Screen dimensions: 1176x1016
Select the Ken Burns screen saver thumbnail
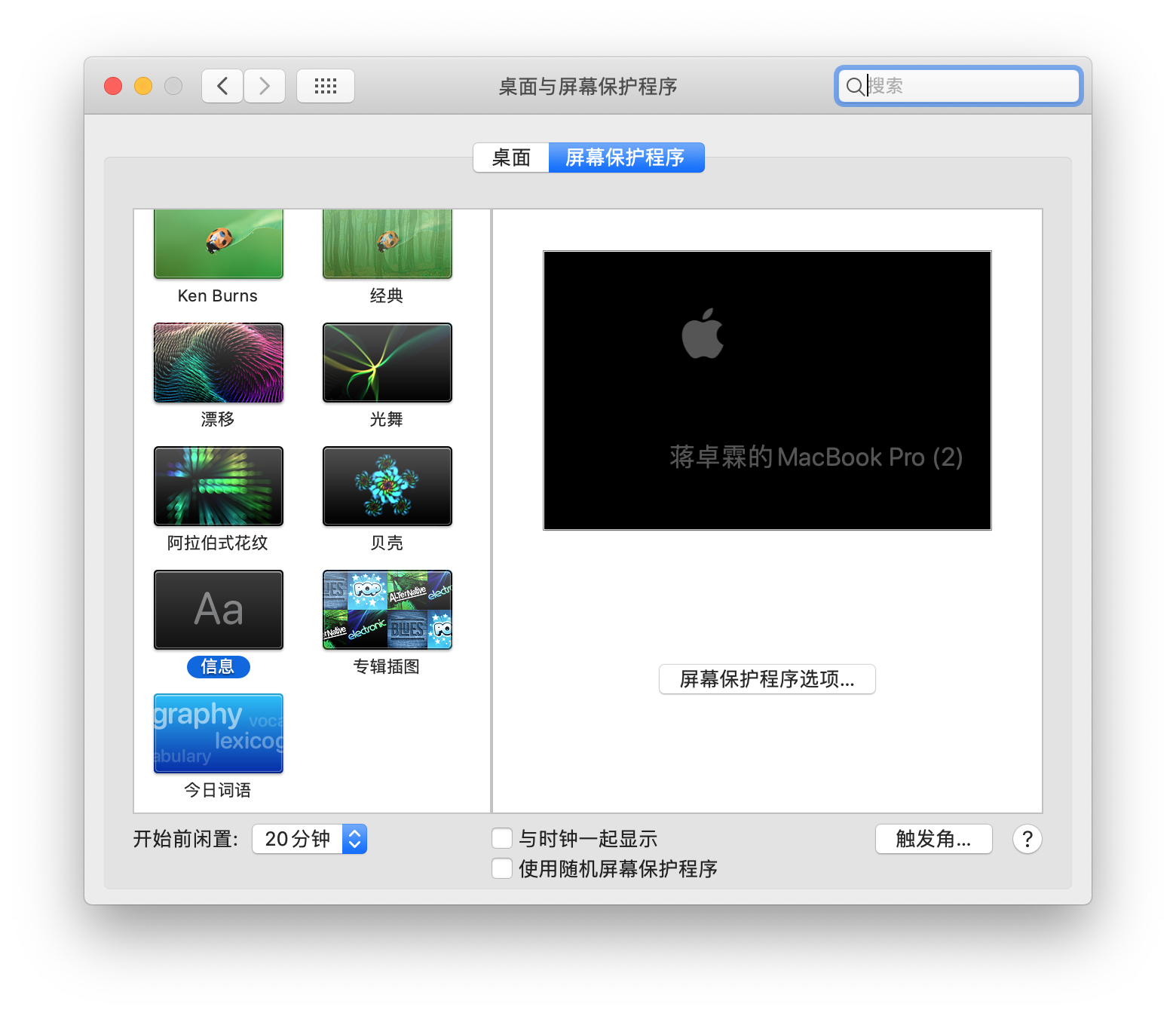pyautogui.click(x=219, y=244)
